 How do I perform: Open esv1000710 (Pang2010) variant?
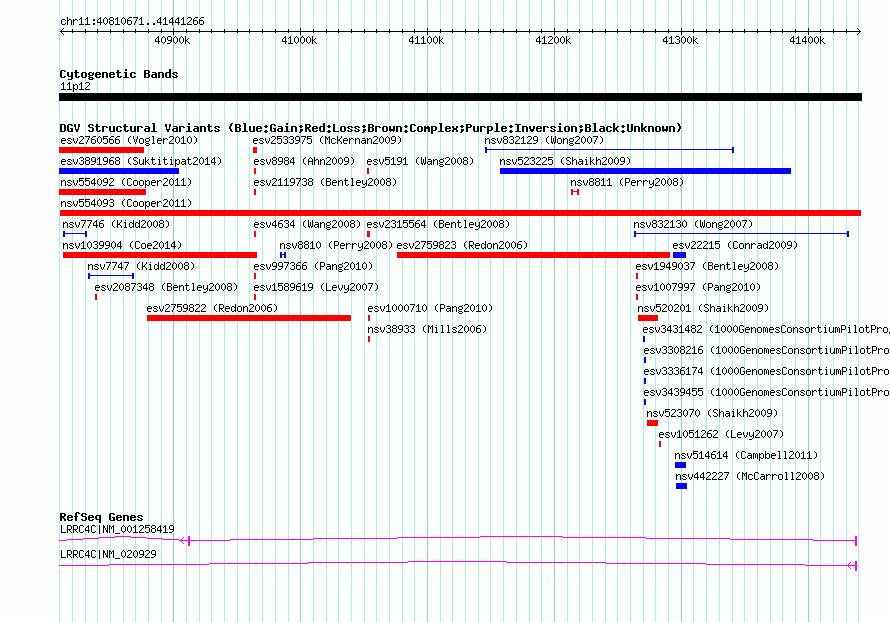430,308
